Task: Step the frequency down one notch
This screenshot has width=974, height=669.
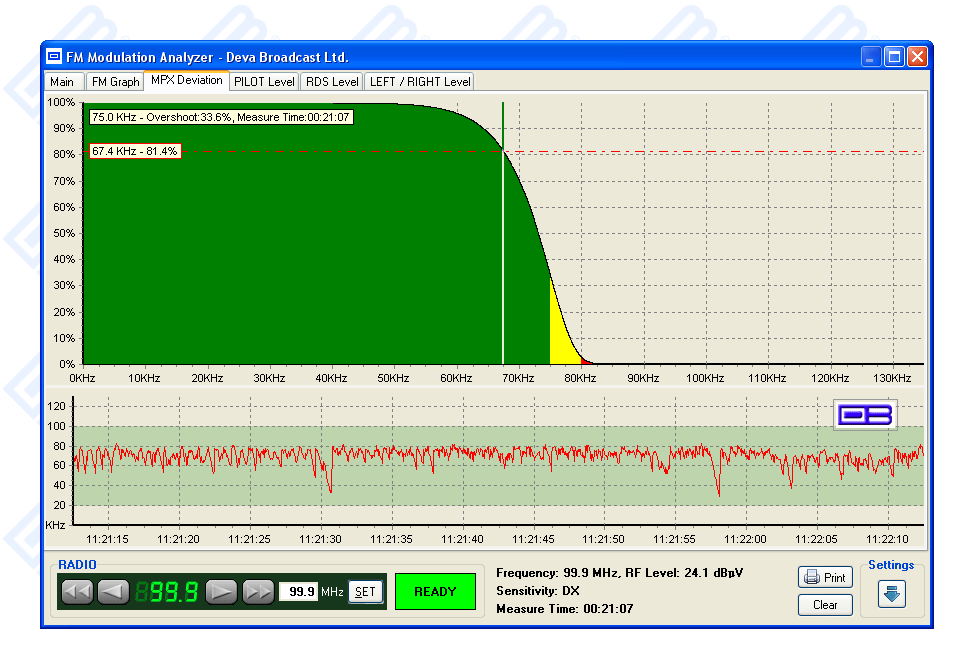Action: pyautogui.click(x=113, y=592)
